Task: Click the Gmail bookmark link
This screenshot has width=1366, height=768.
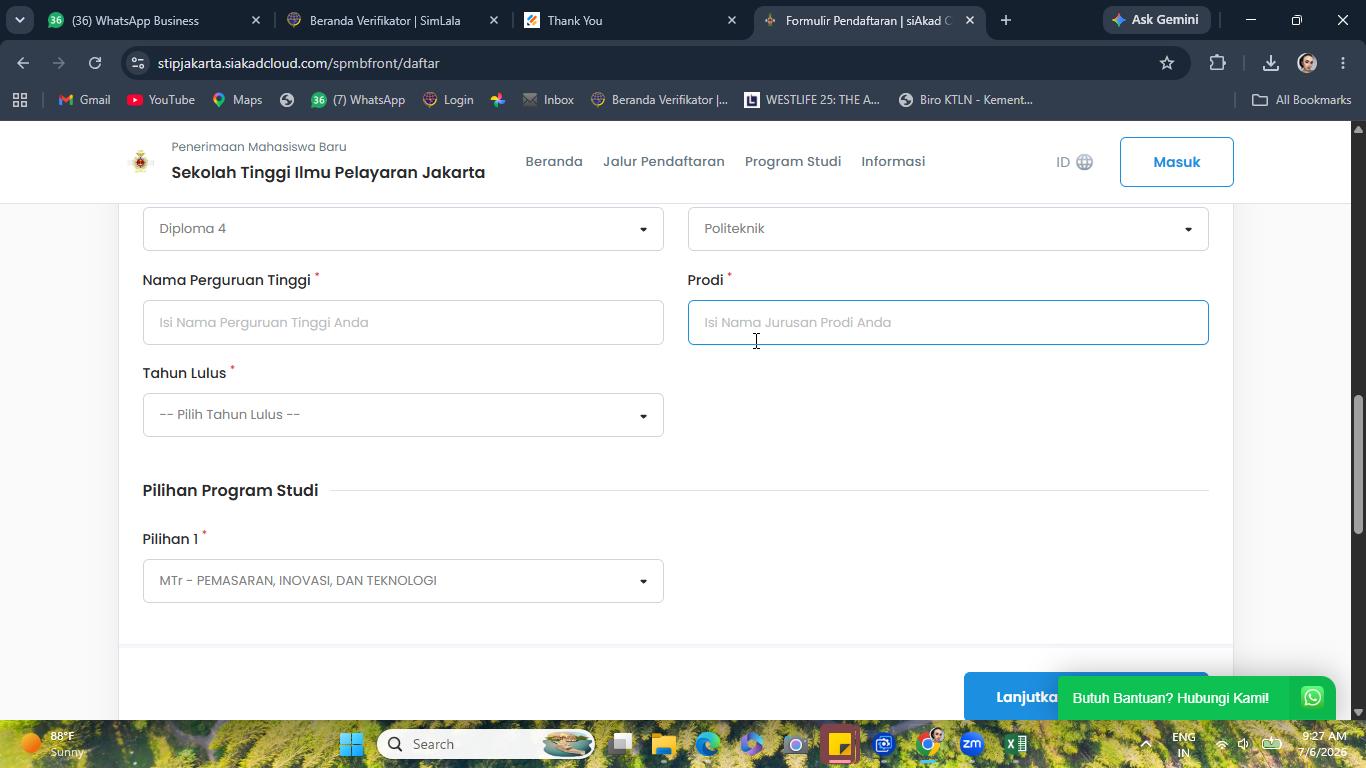Action: pyautogui.click(x=84, y=100)
